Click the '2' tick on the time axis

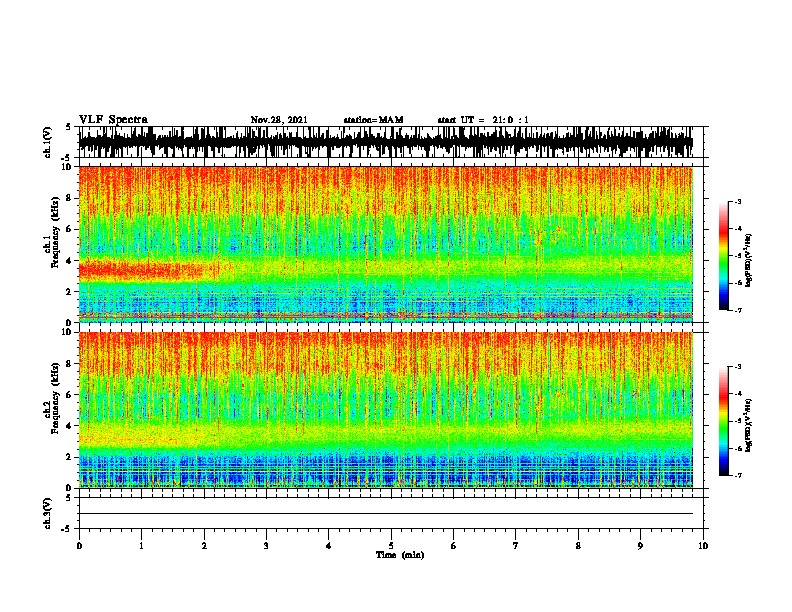pyautogui.click(x=204, y=545)
